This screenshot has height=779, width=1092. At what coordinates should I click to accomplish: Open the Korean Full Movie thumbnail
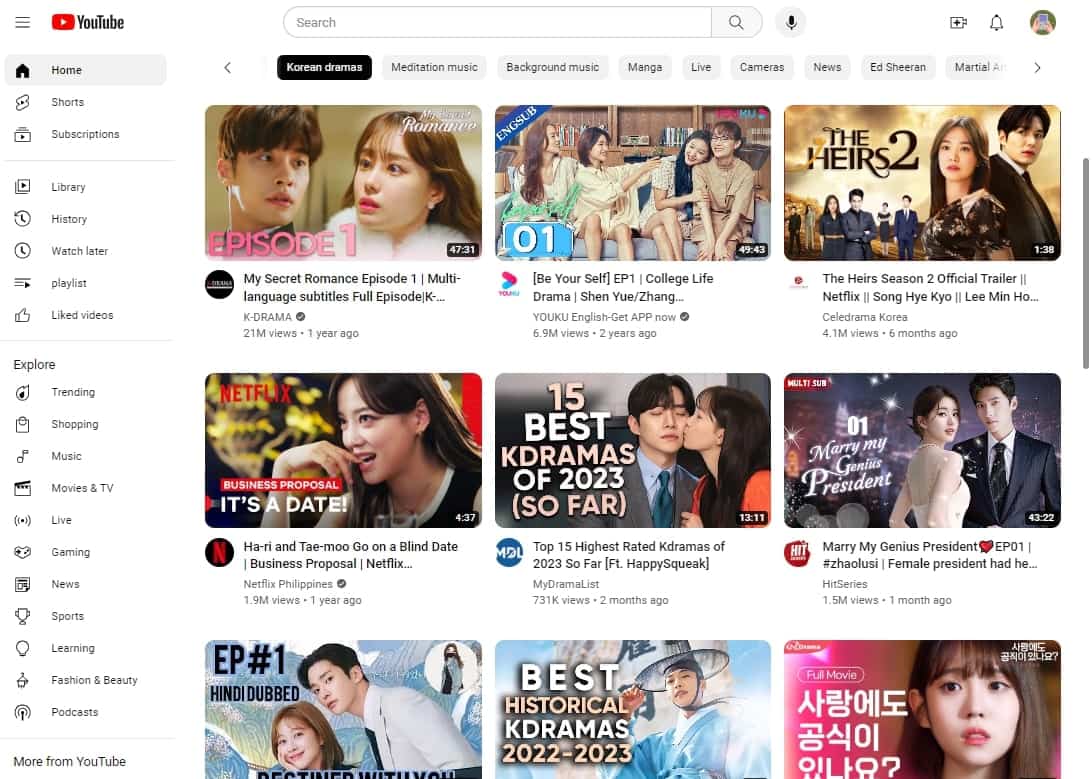(x=923, y=709)
